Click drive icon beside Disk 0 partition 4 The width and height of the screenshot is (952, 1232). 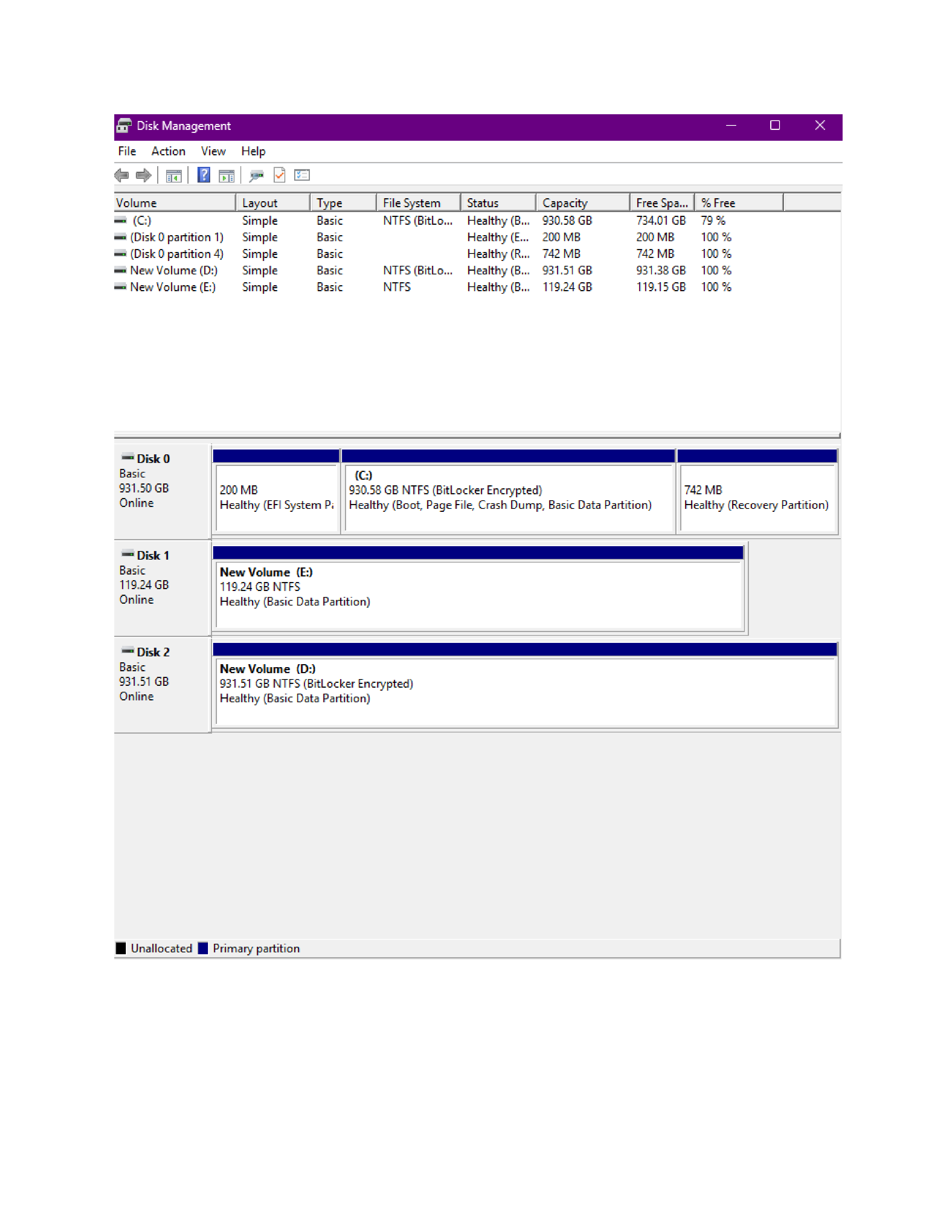point(120,254)
